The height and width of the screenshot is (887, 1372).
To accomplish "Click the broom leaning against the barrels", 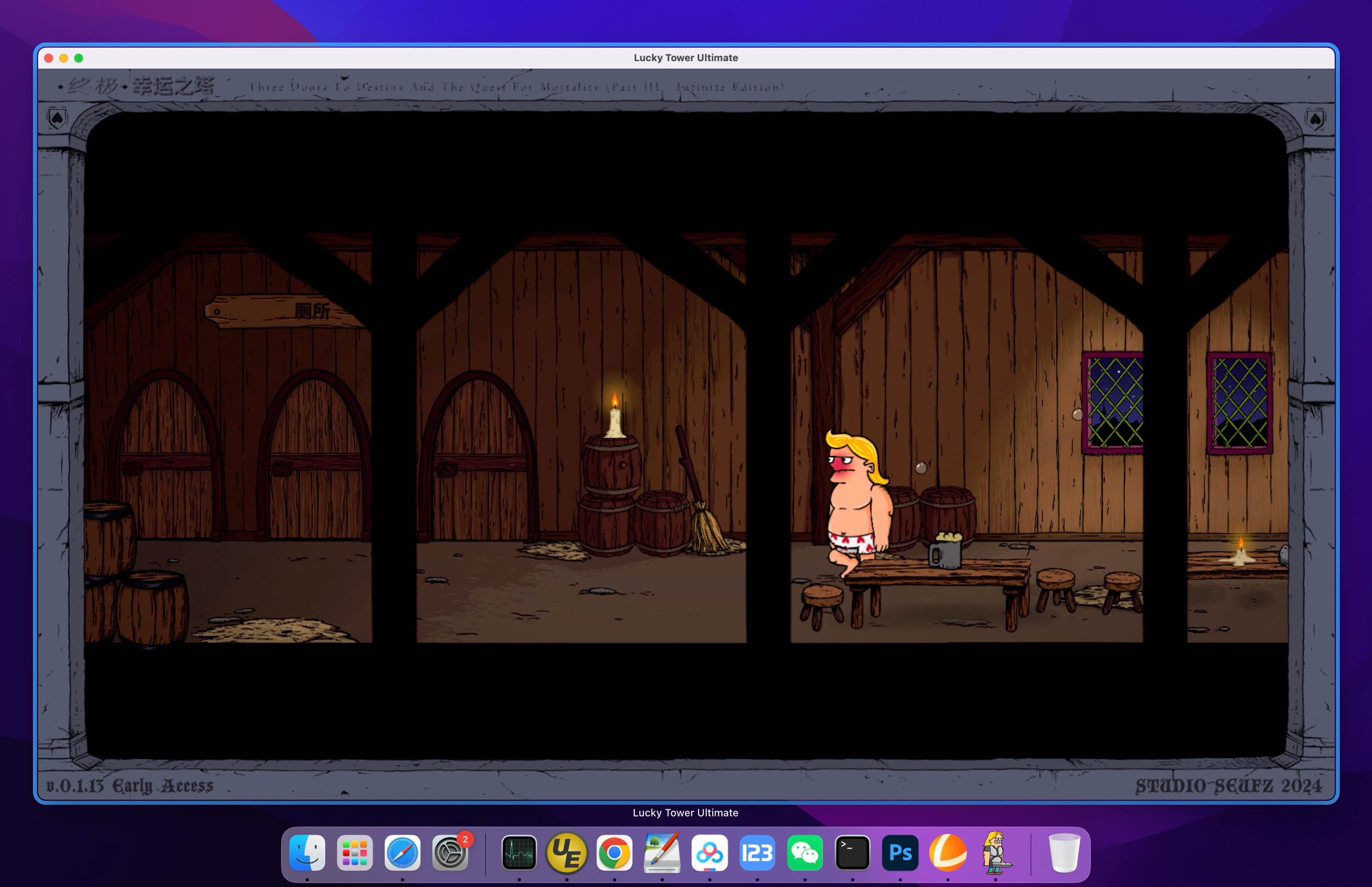I will pyautogui.click(x=699, y=491).
